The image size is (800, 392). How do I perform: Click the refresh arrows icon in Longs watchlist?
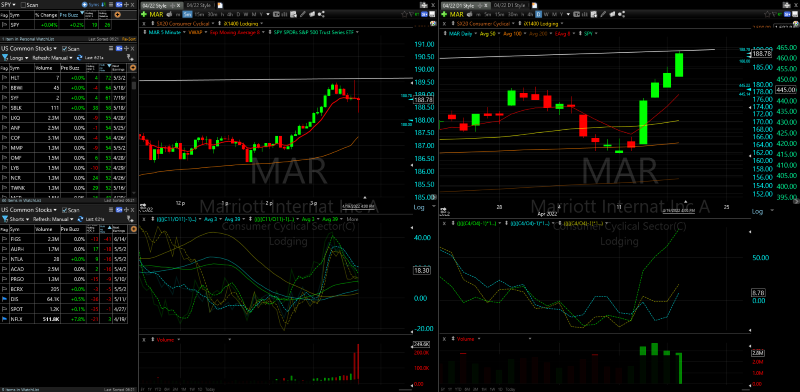(80, 58)
